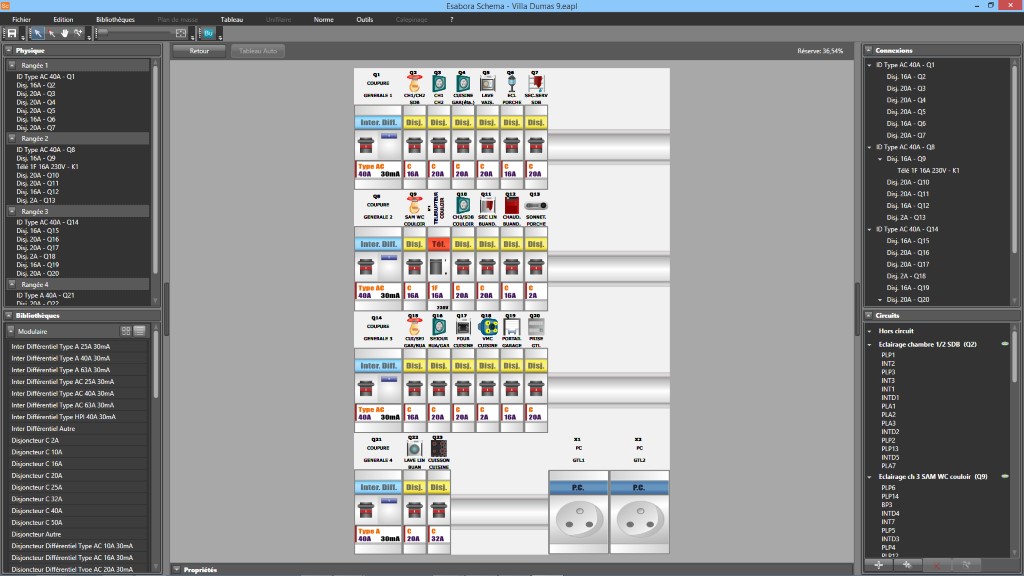
Task: Click the add circuit plus icon
Action: 879,565
